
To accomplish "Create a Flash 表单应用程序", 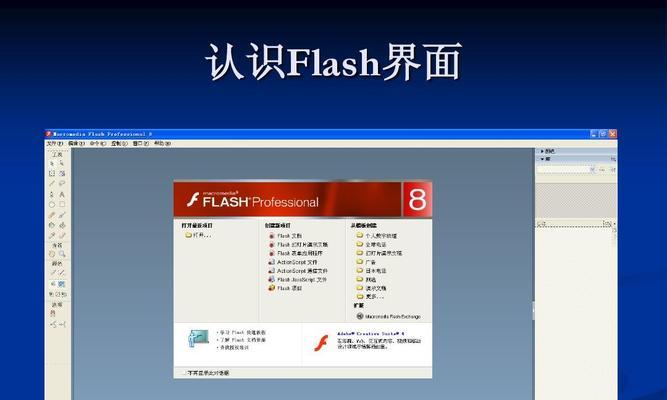I will click(x=296, y=253).
